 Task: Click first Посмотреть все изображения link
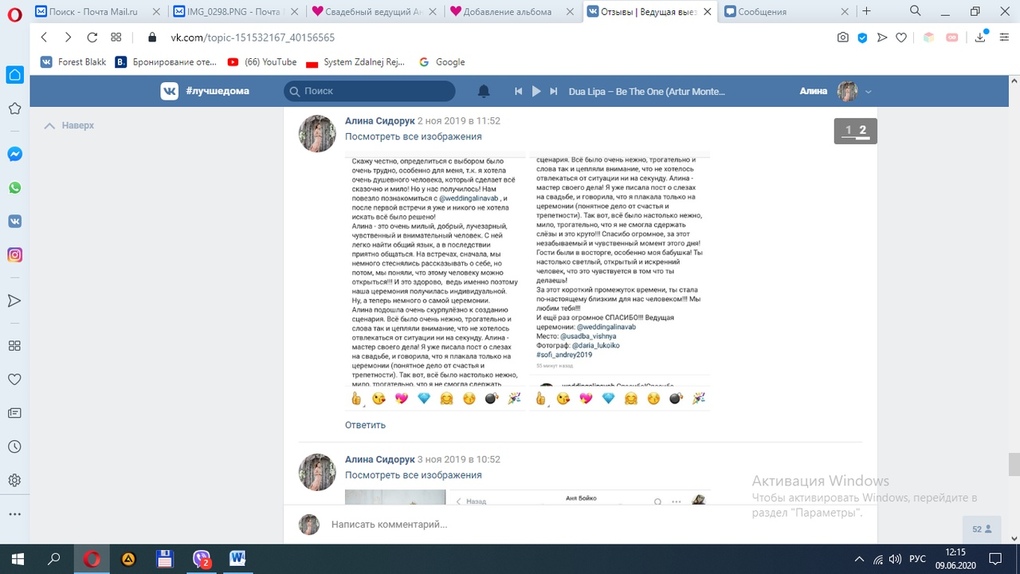(413, 137)
